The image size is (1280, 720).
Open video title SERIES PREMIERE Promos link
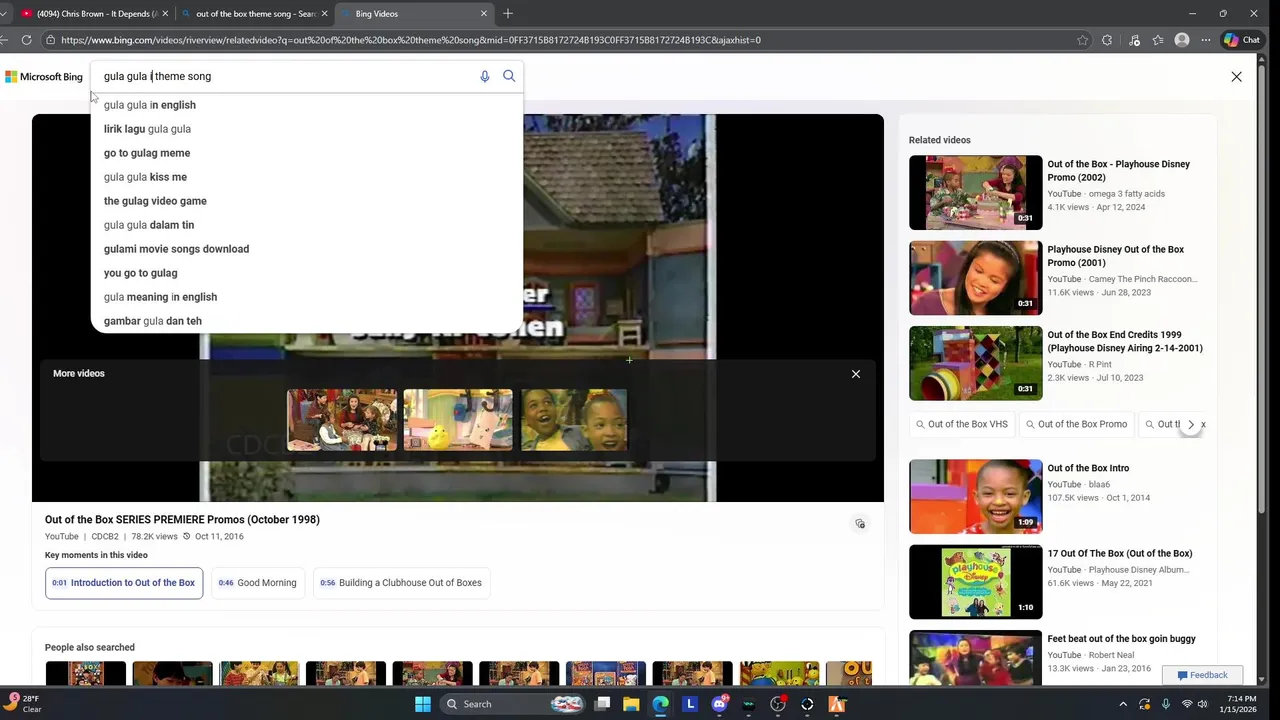click(182, 520)
